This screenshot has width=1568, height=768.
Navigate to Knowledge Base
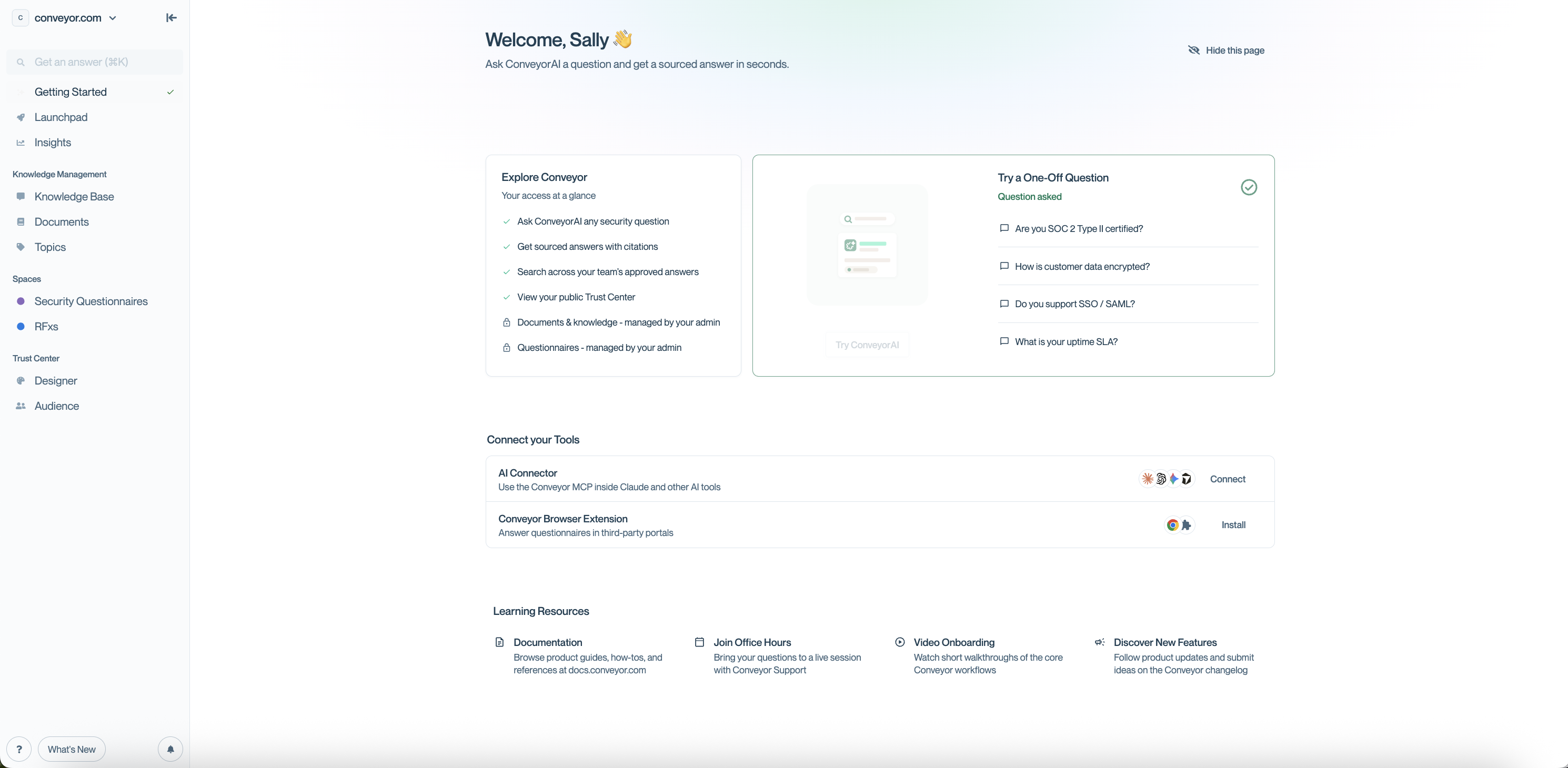click(x=95, y=197)
